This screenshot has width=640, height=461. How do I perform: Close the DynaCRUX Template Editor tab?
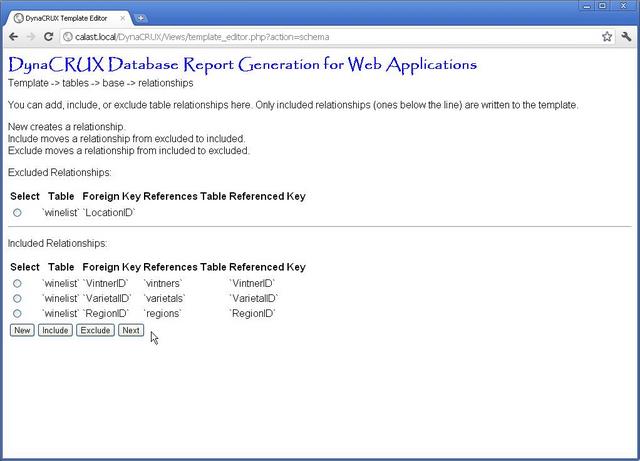tap(122, 18)
